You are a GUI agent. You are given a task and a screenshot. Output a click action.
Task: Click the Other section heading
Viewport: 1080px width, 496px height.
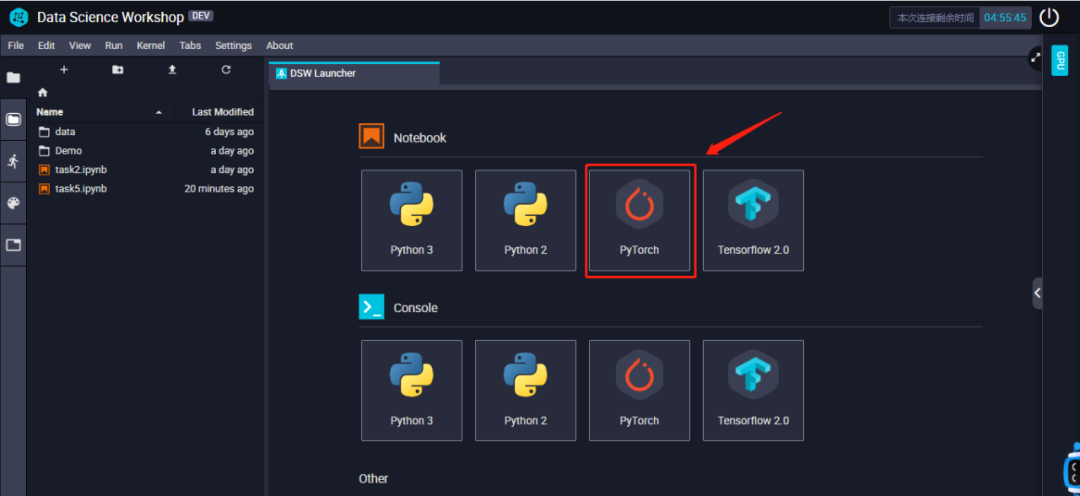[x=373, y=478]
